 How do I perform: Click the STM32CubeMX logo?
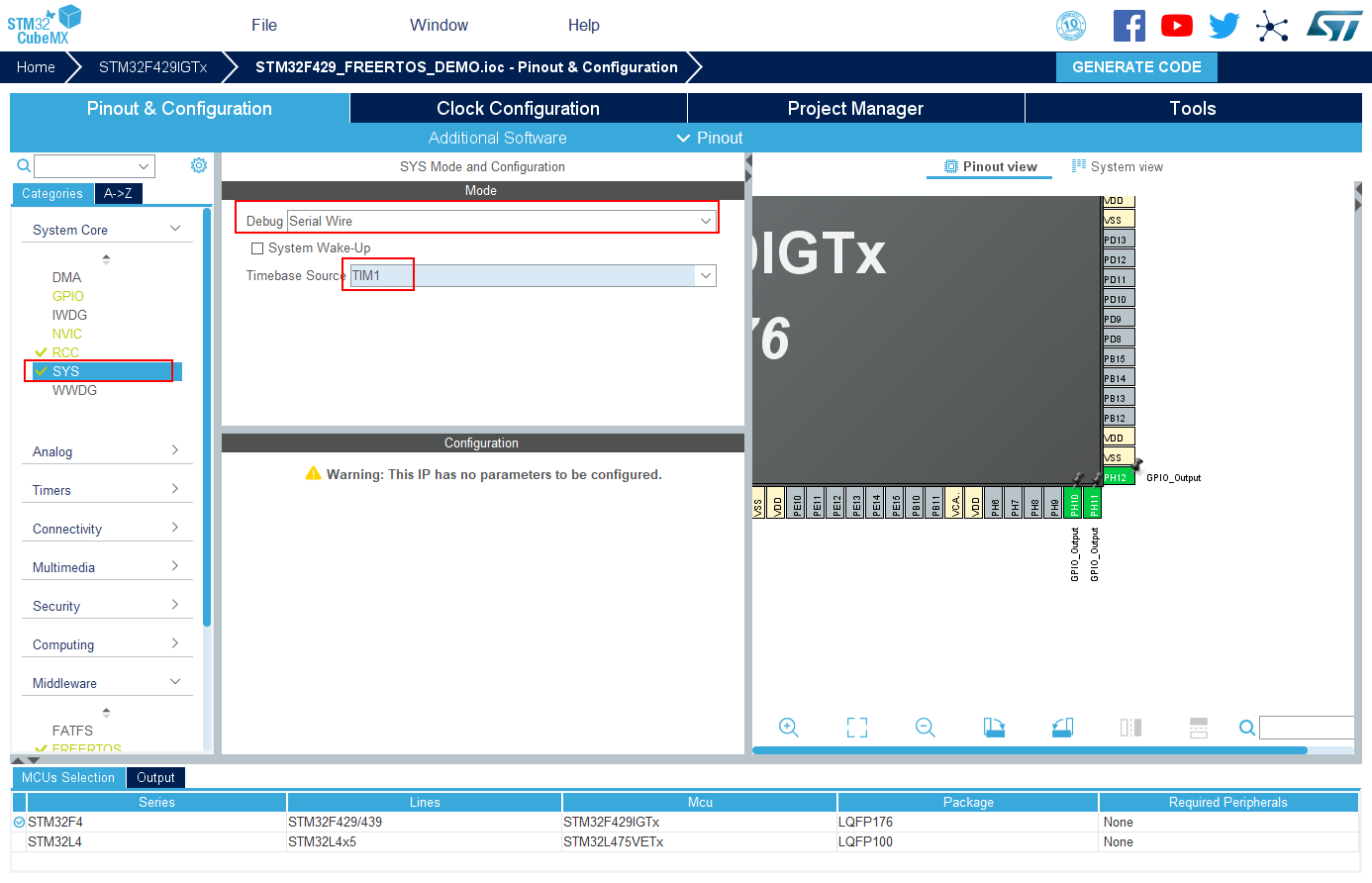point(44,25)
